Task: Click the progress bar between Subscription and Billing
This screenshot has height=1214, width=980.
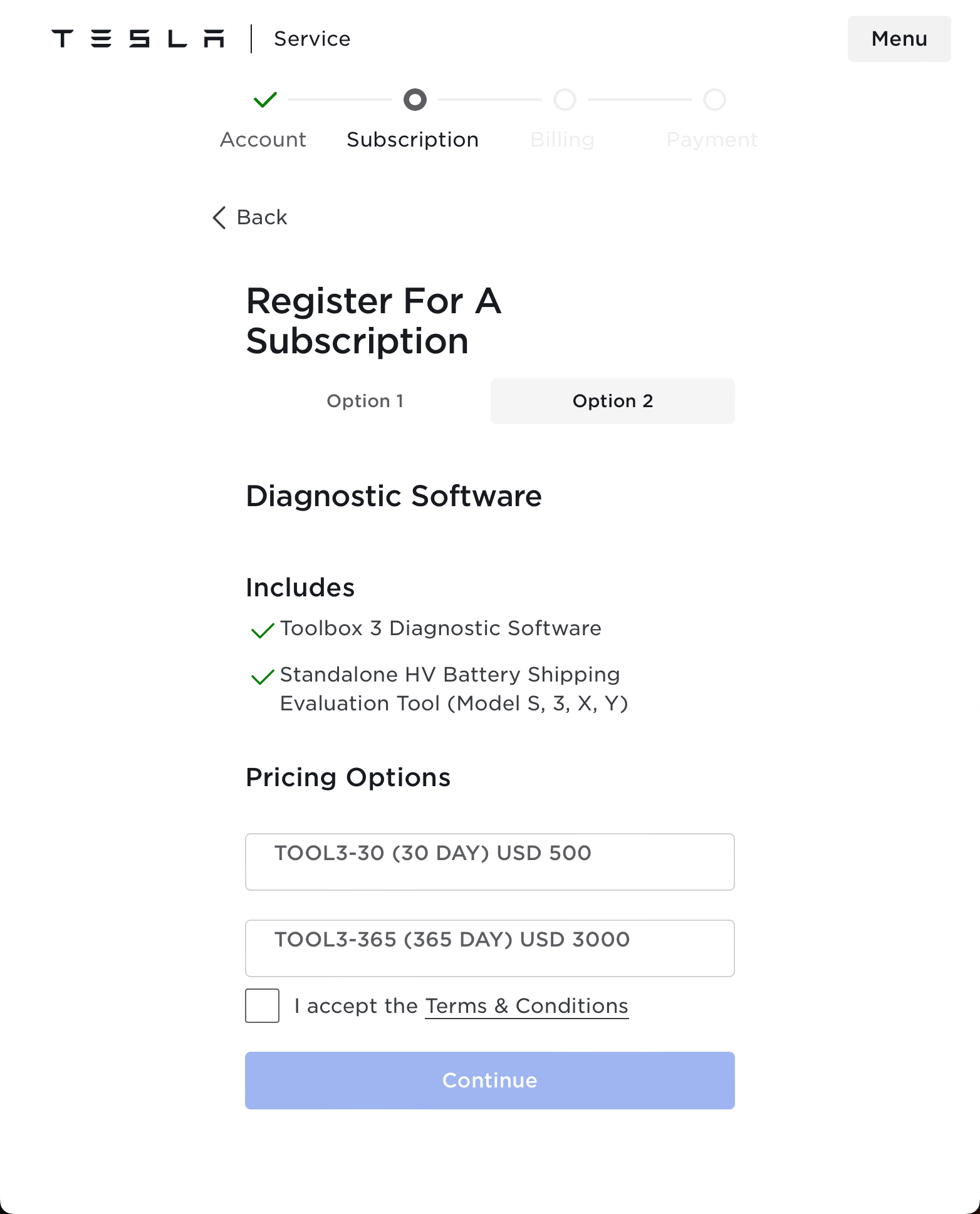Action: coord(489,100)
